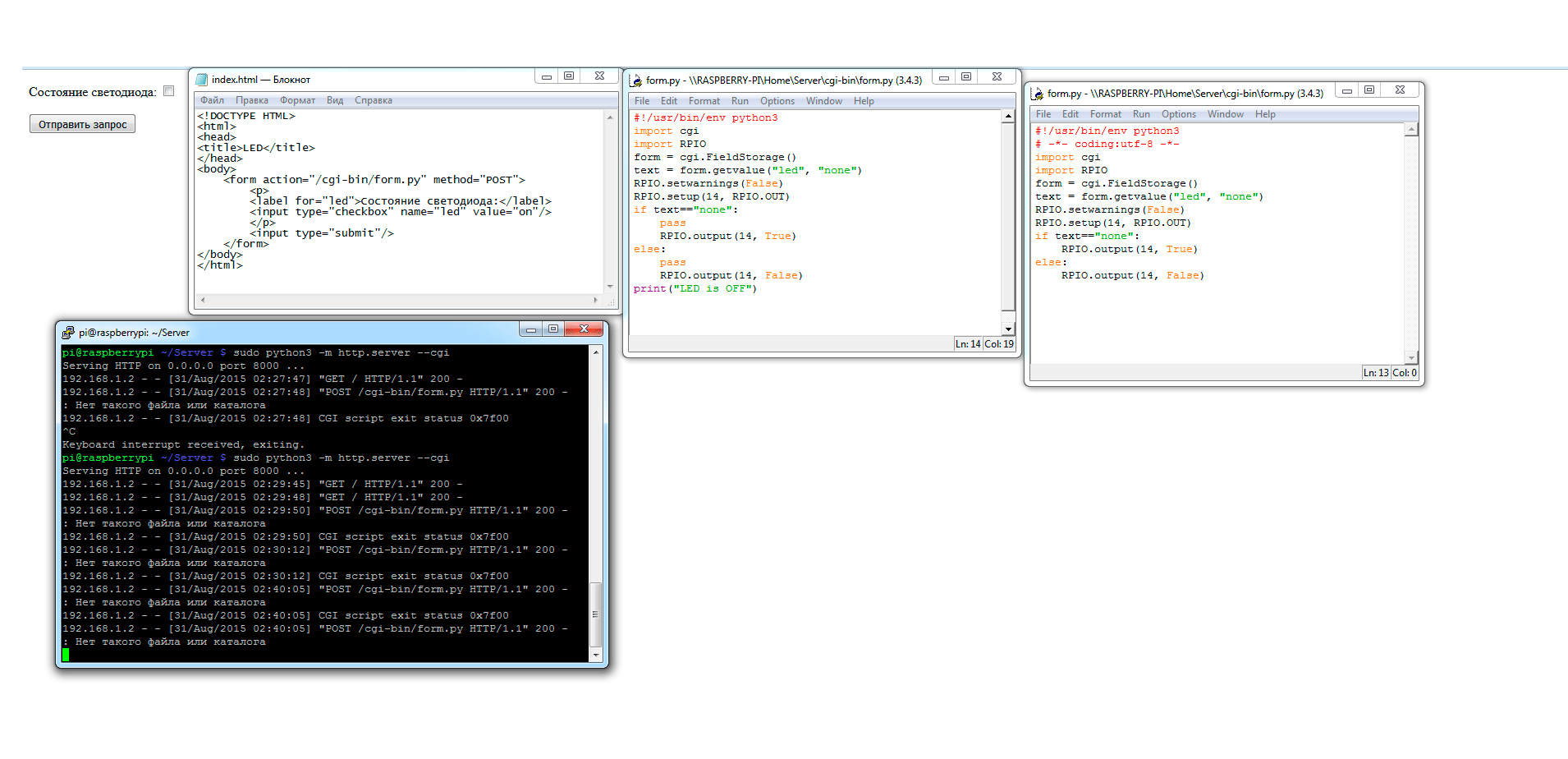The image size is (1568, 759).
Task: Open Help menu in right form.py window
Action: point(1265,114)
